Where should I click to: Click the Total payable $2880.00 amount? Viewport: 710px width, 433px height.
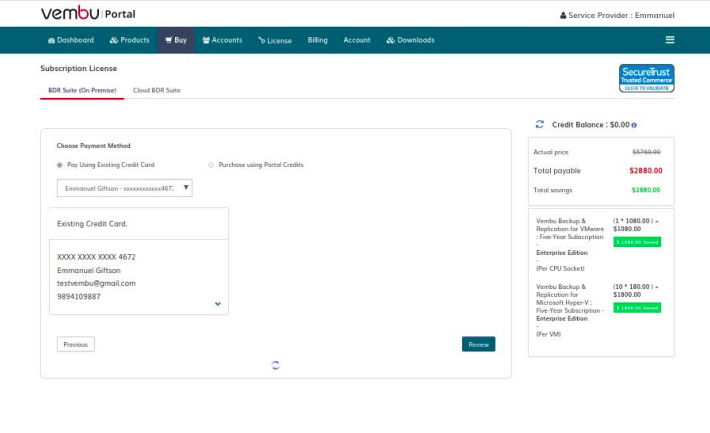pyautogui.click(x=646, y=171)
